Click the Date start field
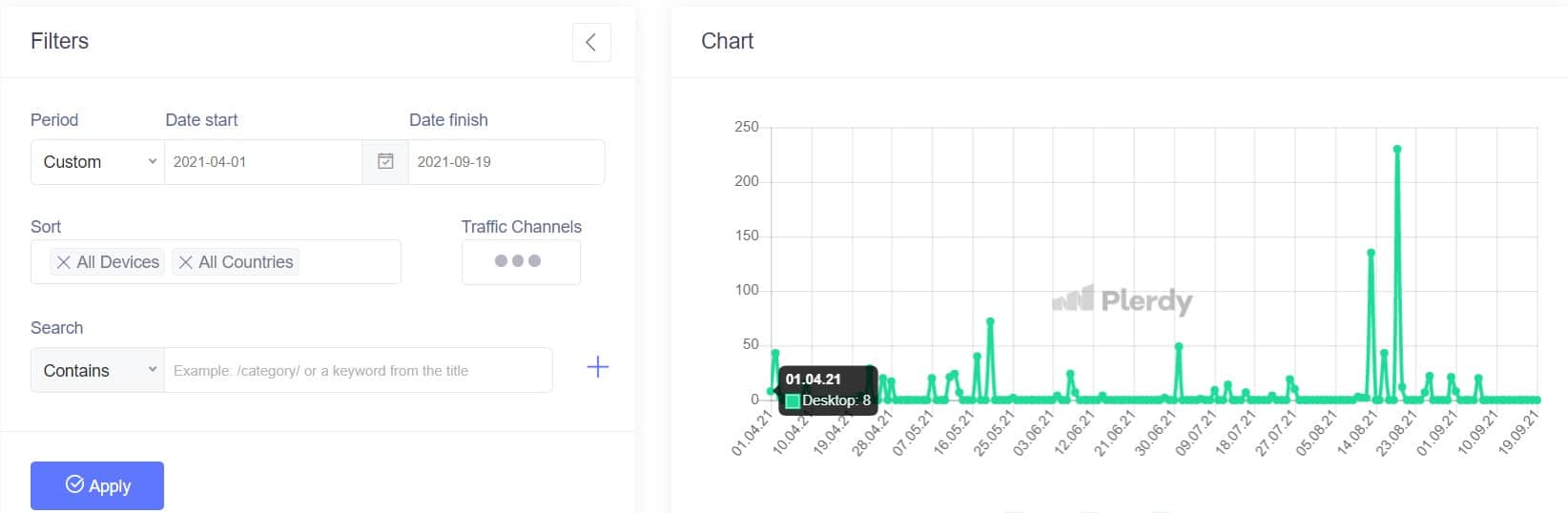The width and height of the screenshot is (1568, 513). click(x=262, y=162)
